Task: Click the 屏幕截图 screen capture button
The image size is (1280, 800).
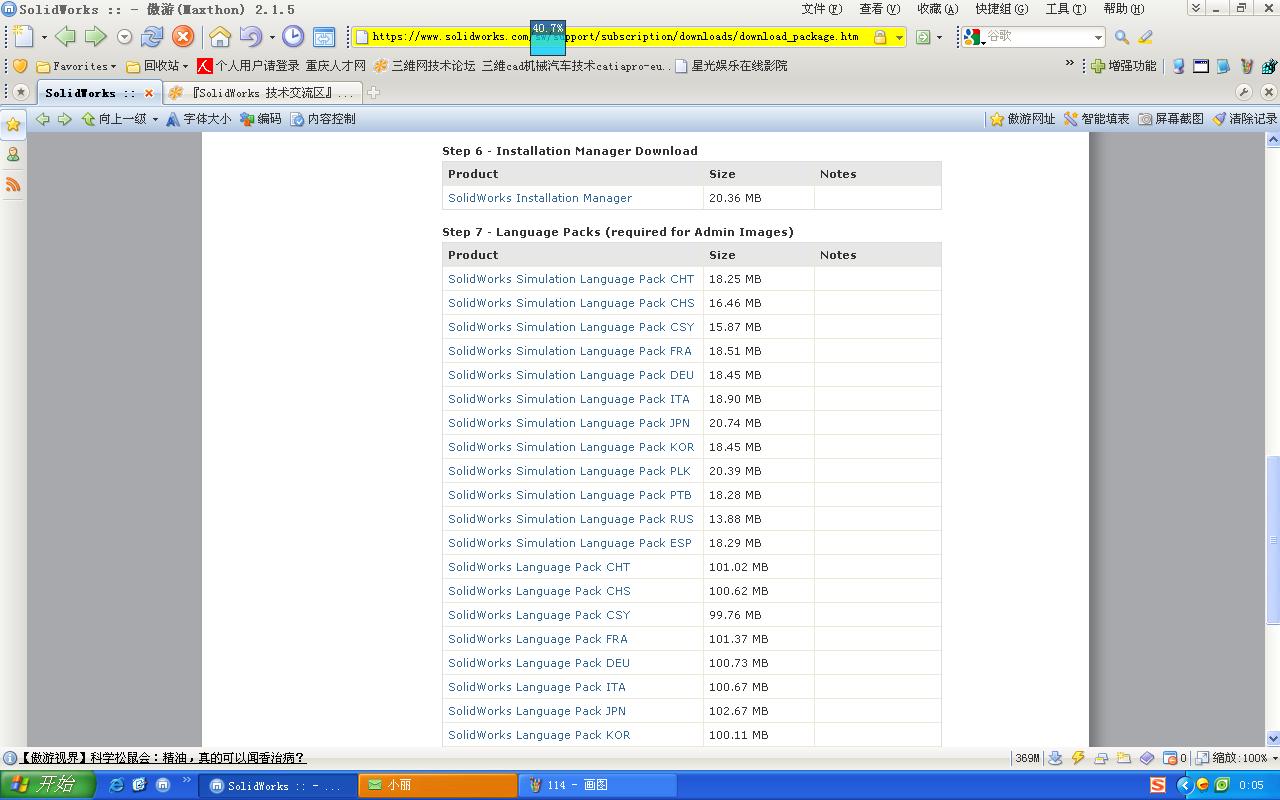Action: click(1170, 119)
